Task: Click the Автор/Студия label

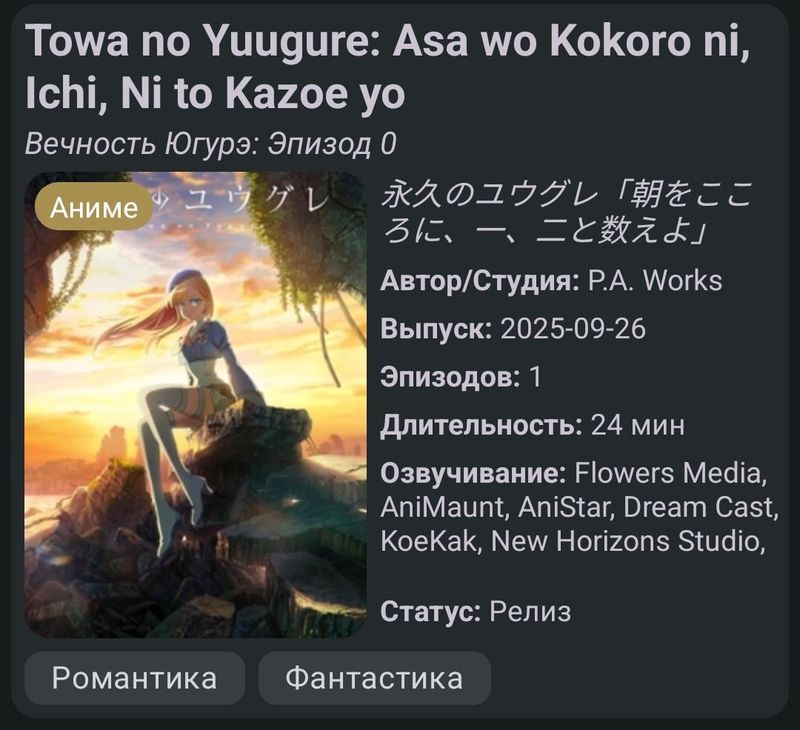Action: [x=480, y=281]
